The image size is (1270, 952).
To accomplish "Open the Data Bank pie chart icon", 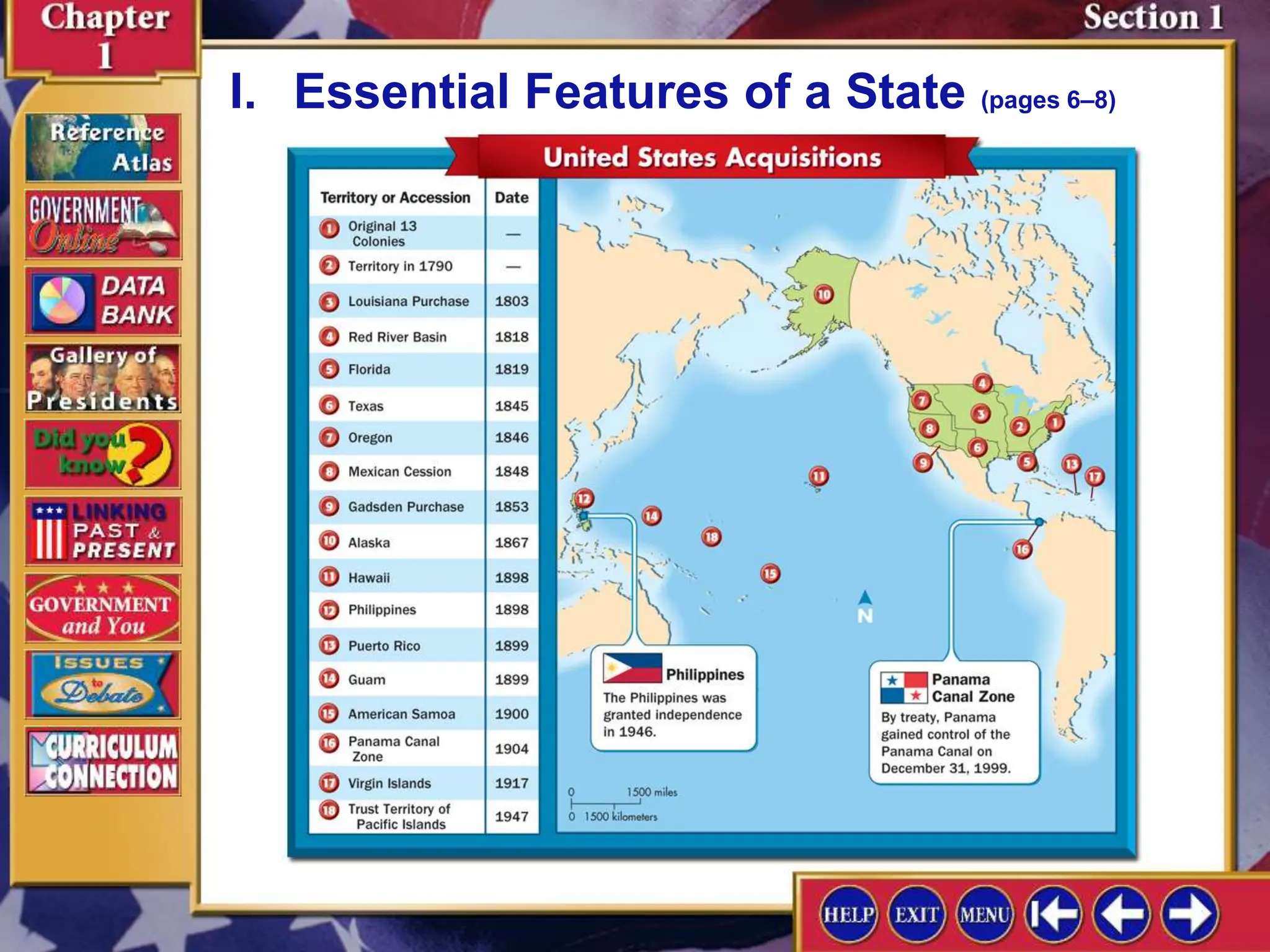I will [x=62, y=301].
